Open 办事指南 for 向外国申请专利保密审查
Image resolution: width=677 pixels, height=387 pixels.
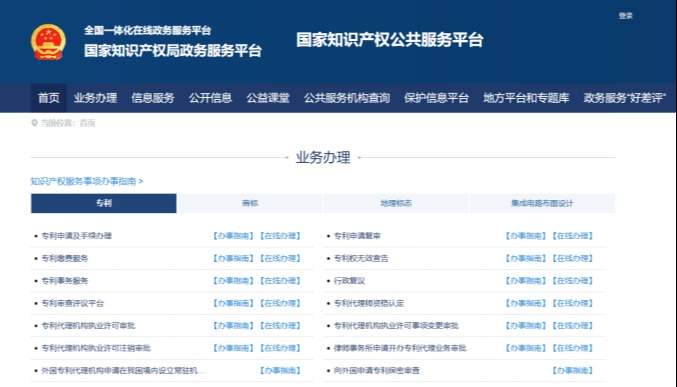573,371
